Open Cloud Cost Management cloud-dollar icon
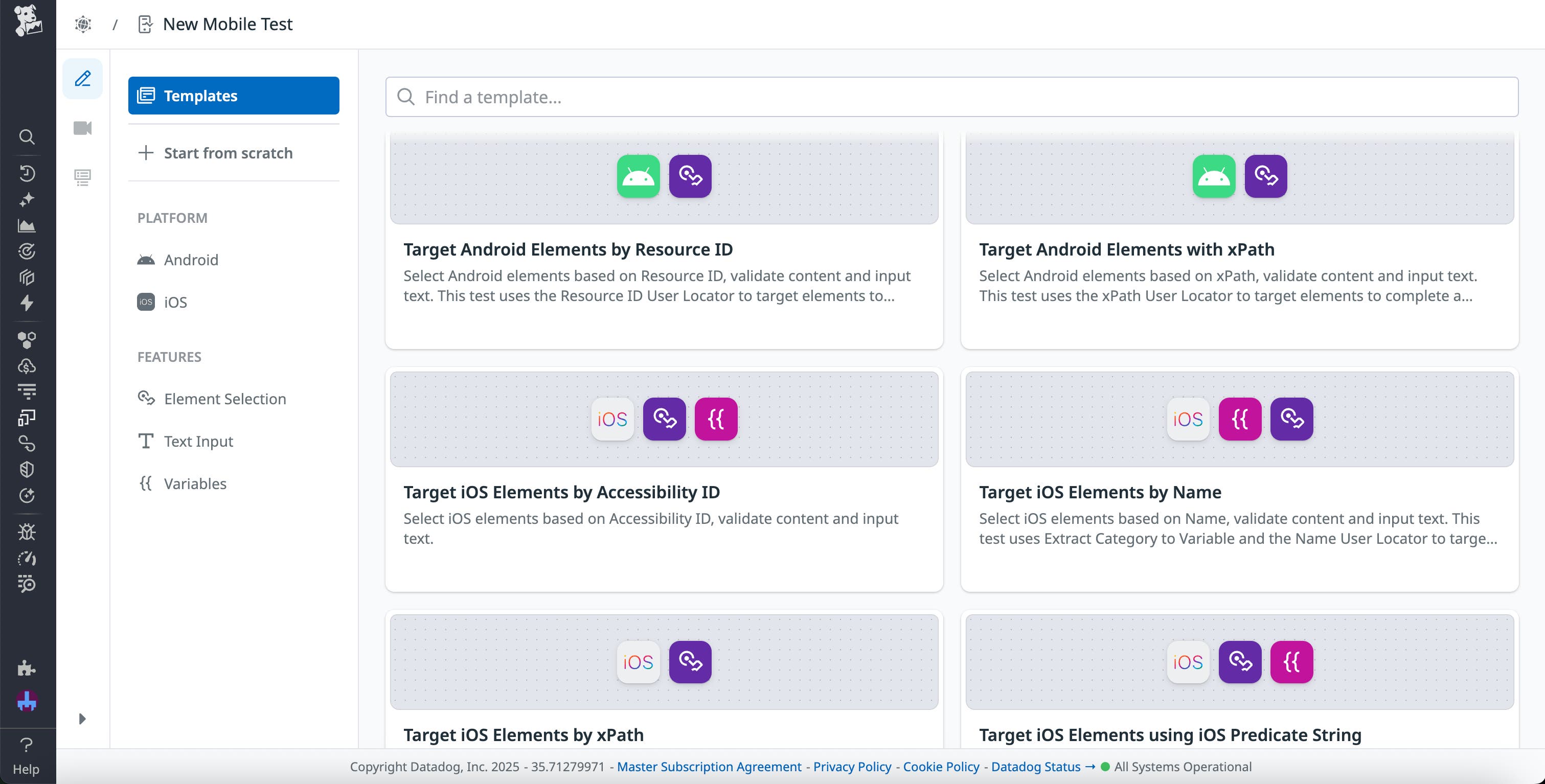The height and width of the screenshot is (784, 1545). (28, 366)
